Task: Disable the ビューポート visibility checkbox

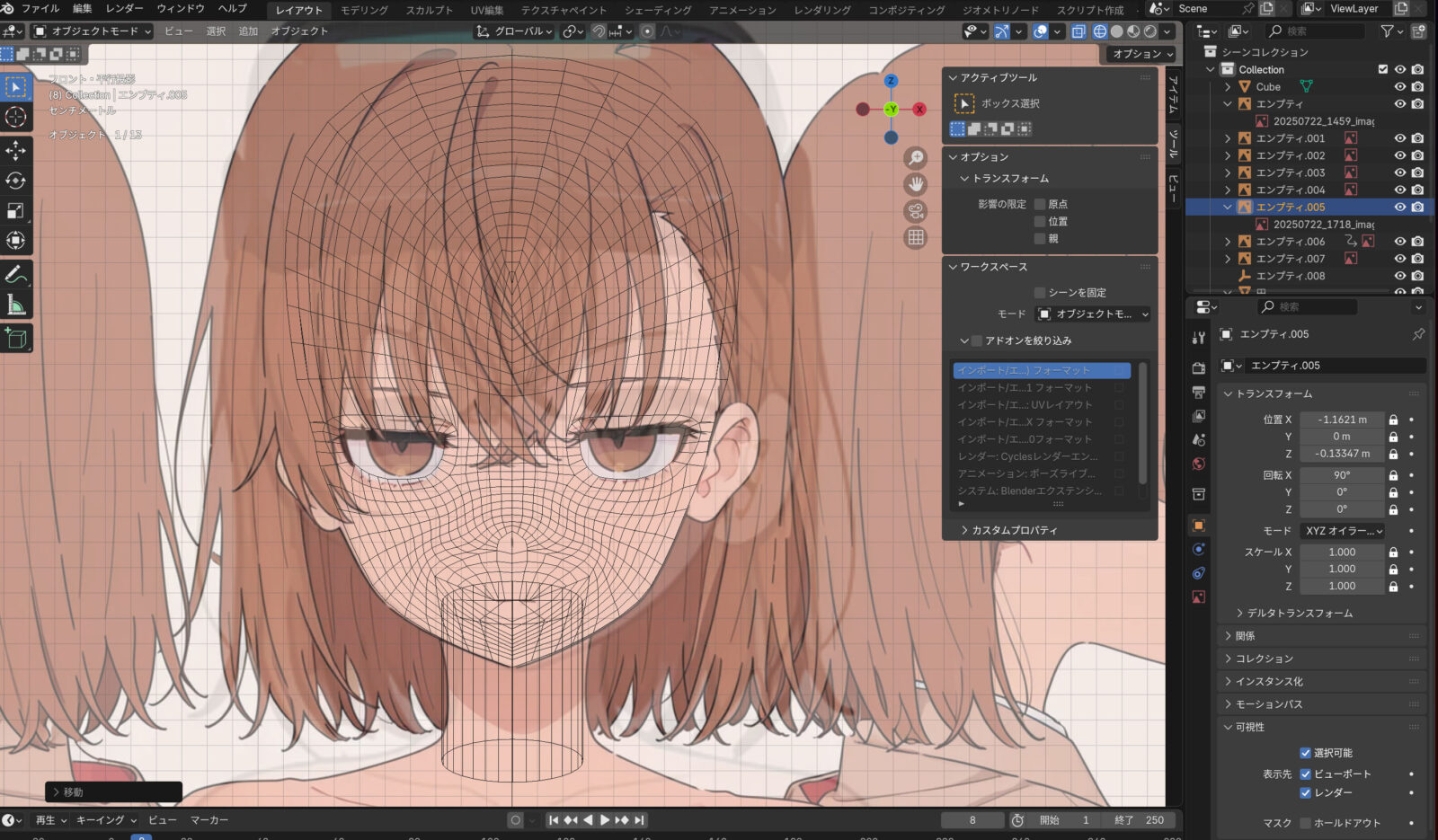Action: [x=1306, y=774]
